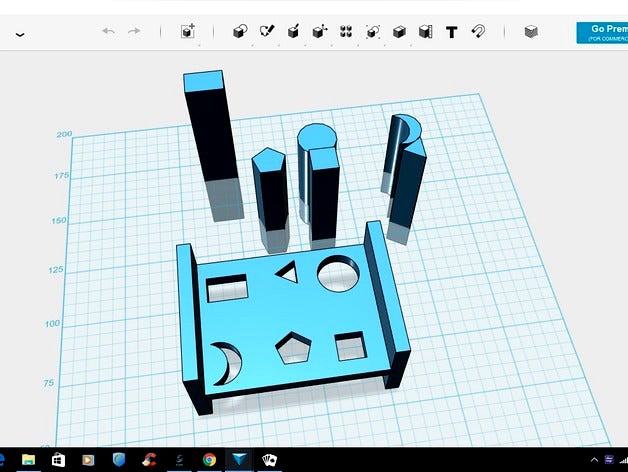Select the tall rectangular block in the workspace
628x472 pixels.
[x=211, y=140]
